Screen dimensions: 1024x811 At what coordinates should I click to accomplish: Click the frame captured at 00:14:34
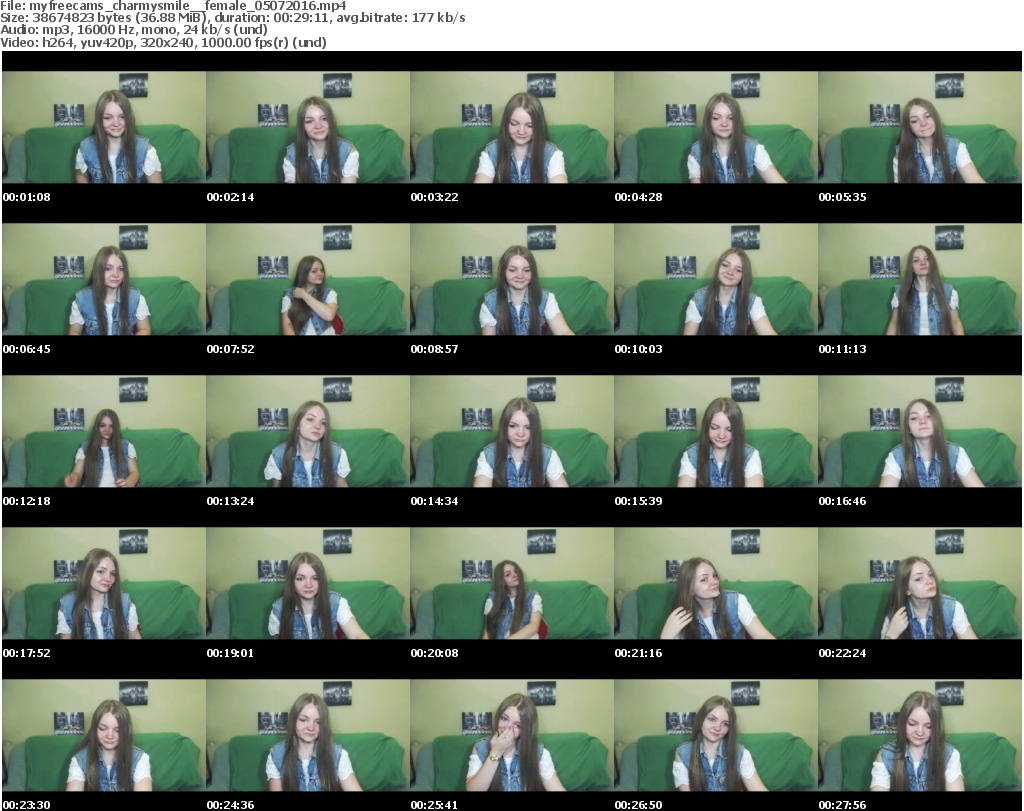pyautogui.click(x=512, y=432)
